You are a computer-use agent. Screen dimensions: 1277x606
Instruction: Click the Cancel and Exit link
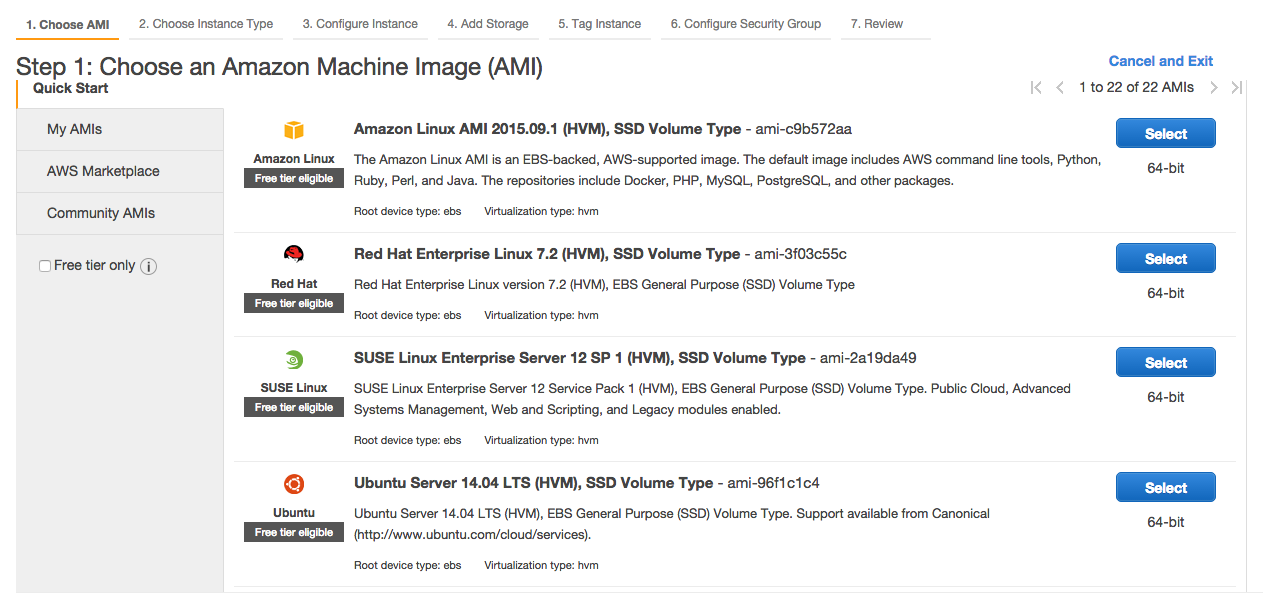pos(1161,61)
